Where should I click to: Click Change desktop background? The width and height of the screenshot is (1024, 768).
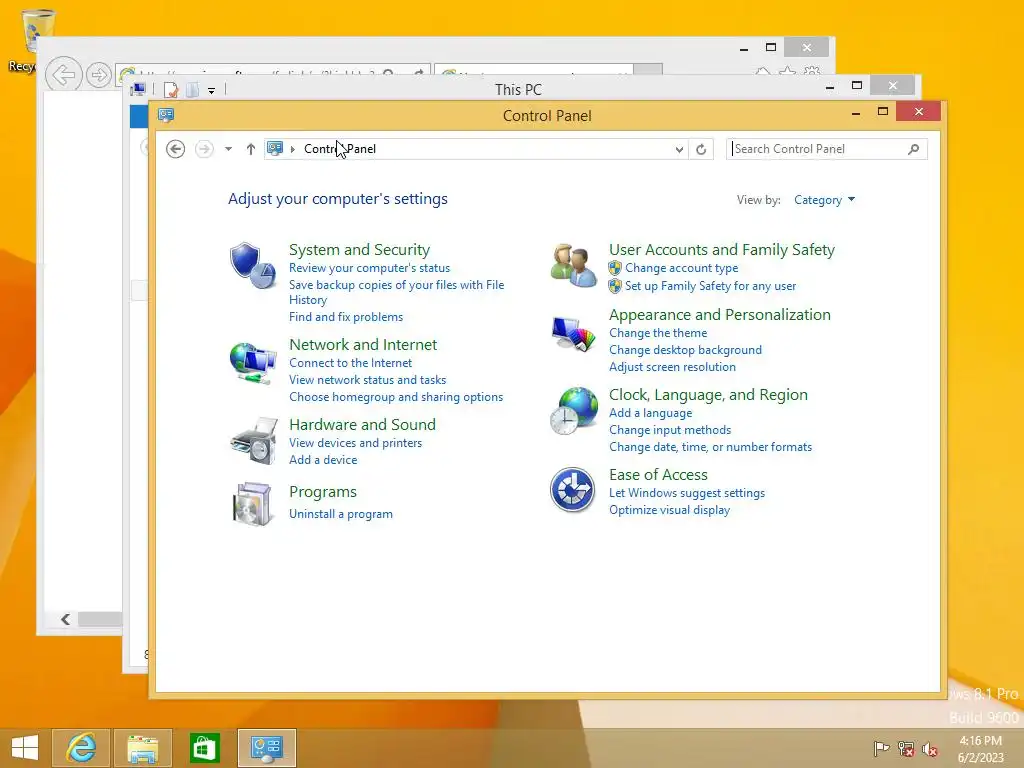[x=685, y=350]
